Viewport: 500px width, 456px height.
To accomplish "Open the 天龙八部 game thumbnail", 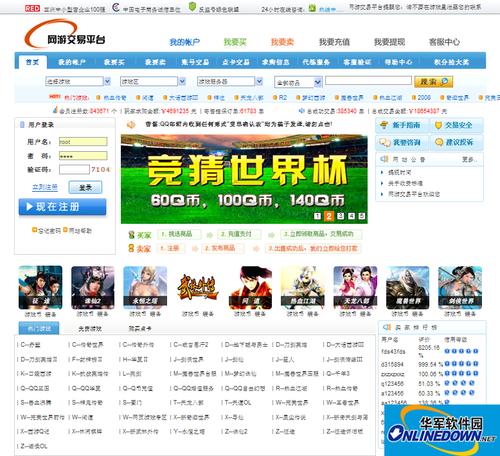I will 355,287.
